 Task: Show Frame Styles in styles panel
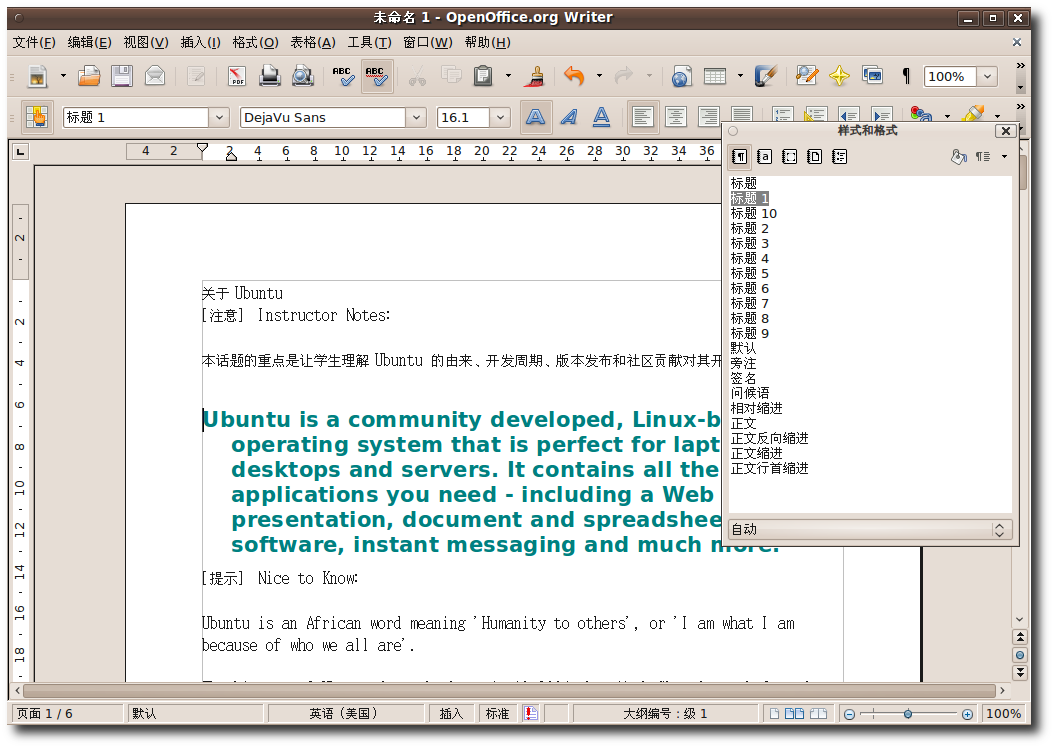tap(789, 157)
